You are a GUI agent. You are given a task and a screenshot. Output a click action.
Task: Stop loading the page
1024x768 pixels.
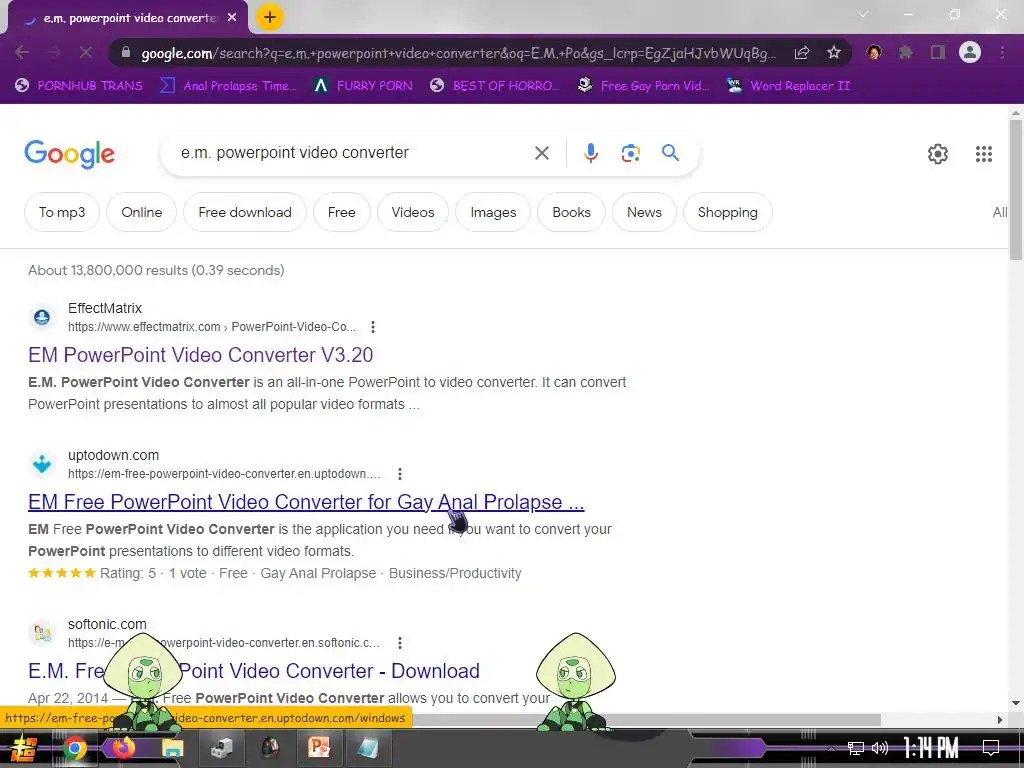tap(86, 52)
